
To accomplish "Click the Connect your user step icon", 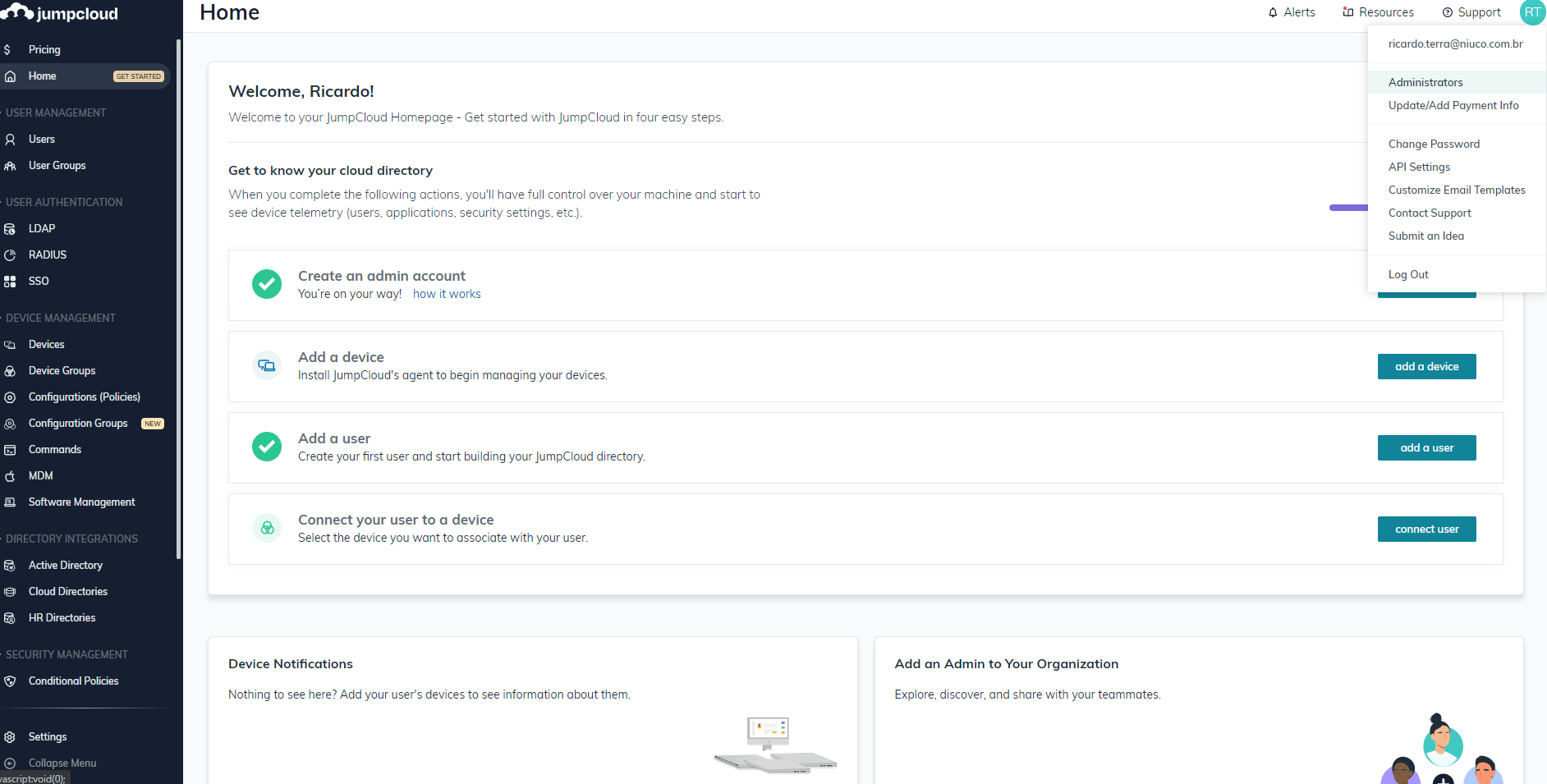I will click(267, 528).
